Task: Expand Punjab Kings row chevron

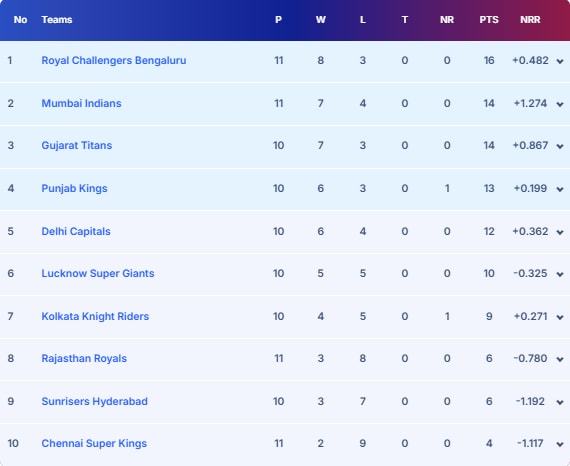Action: point(560,189)
